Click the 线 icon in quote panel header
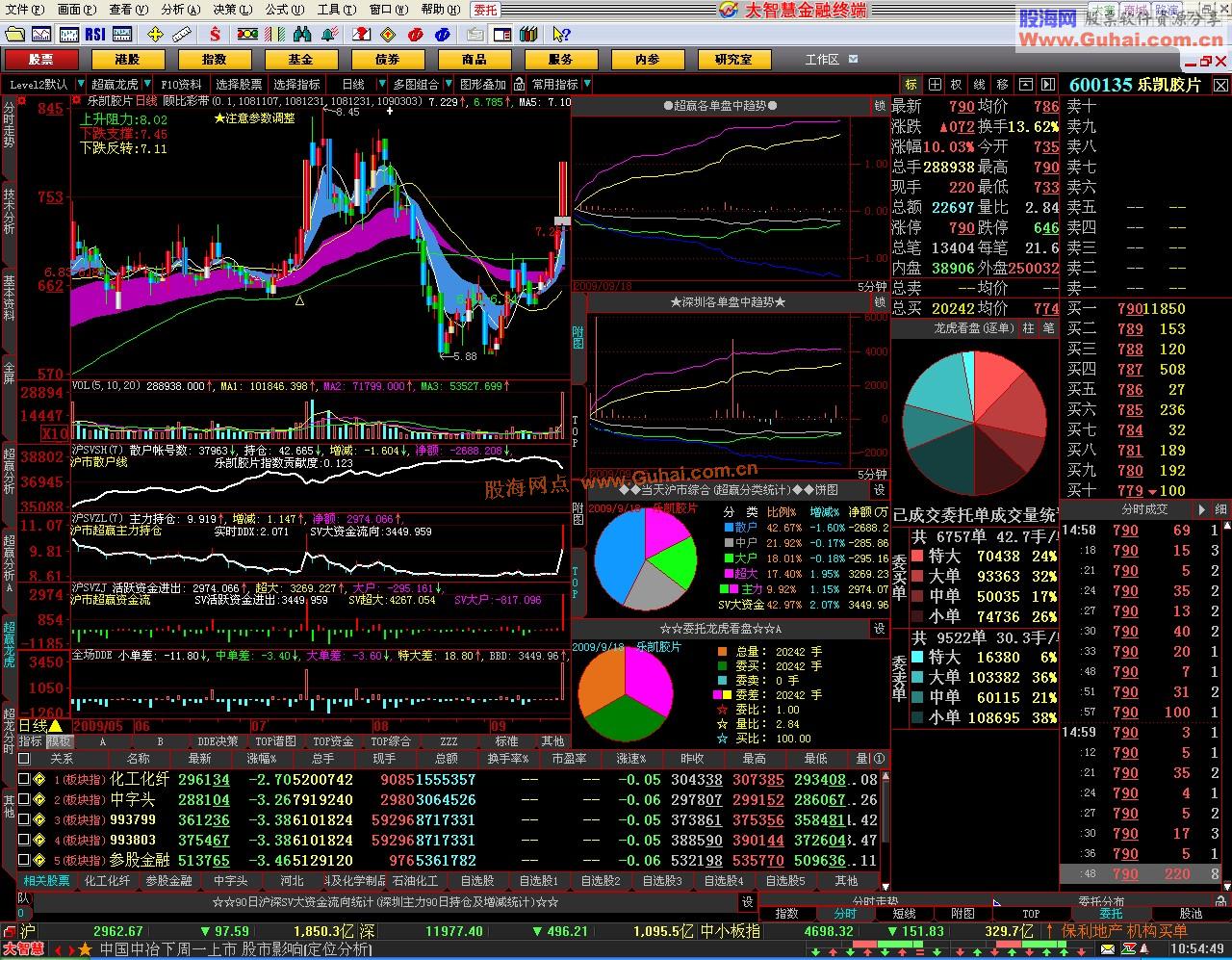The image size is (1232, 960). click(980, 85)
